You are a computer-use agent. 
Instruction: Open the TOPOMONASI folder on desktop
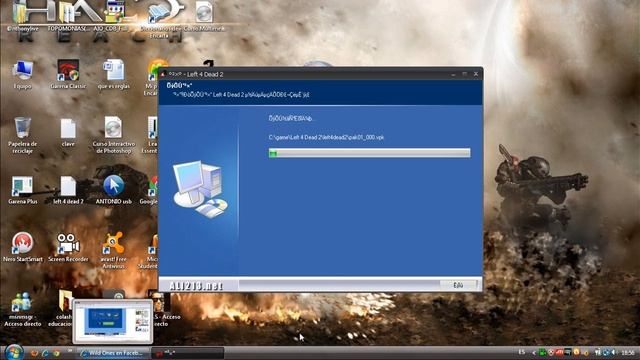pyautogui.click(x=68, y=16)
